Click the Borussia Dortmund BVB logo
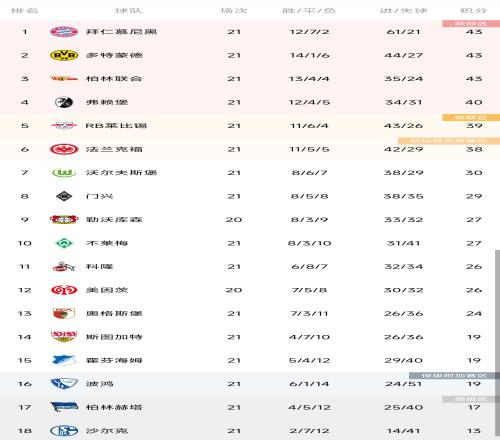The height and width of the screenshot is (440, 500). (64, 55)
